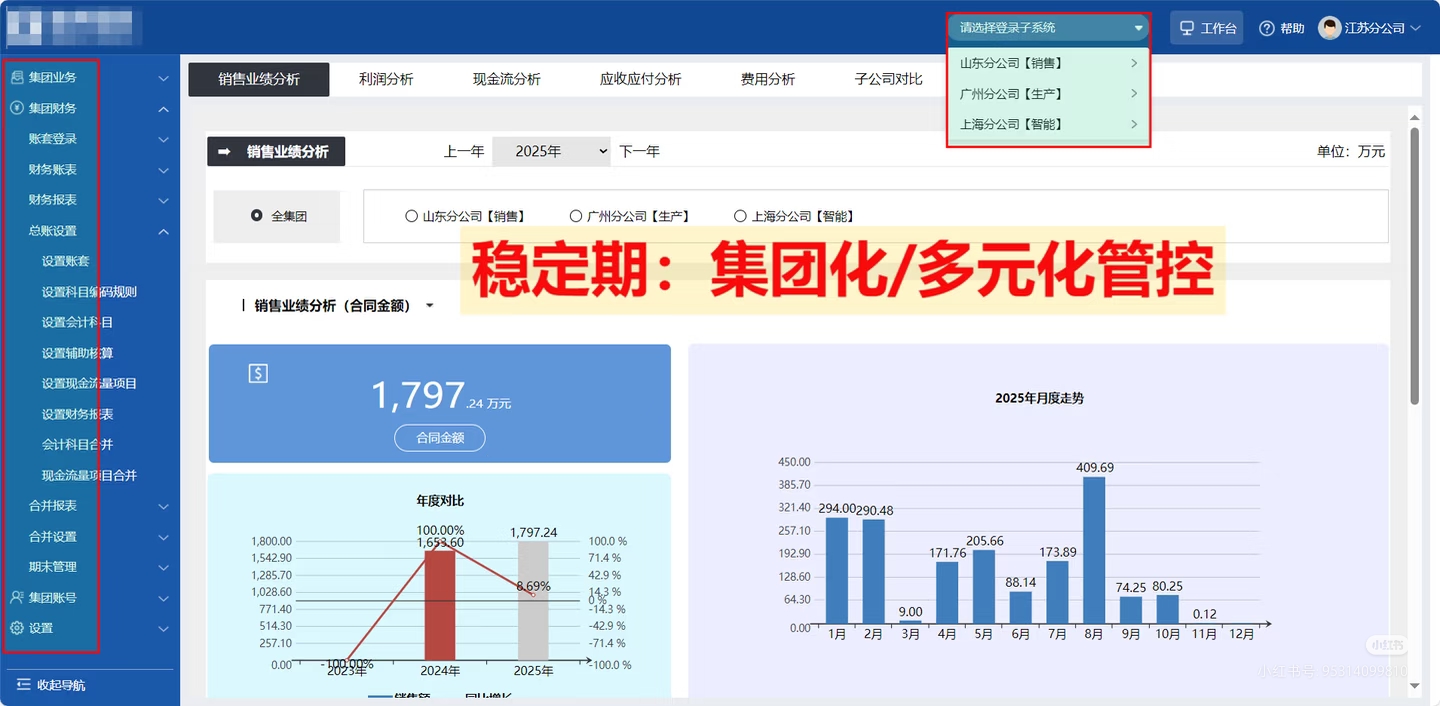The image size is (1440, 706).
Task: Click 收起导航 at sidebar bottom
Action: (61, 685)
